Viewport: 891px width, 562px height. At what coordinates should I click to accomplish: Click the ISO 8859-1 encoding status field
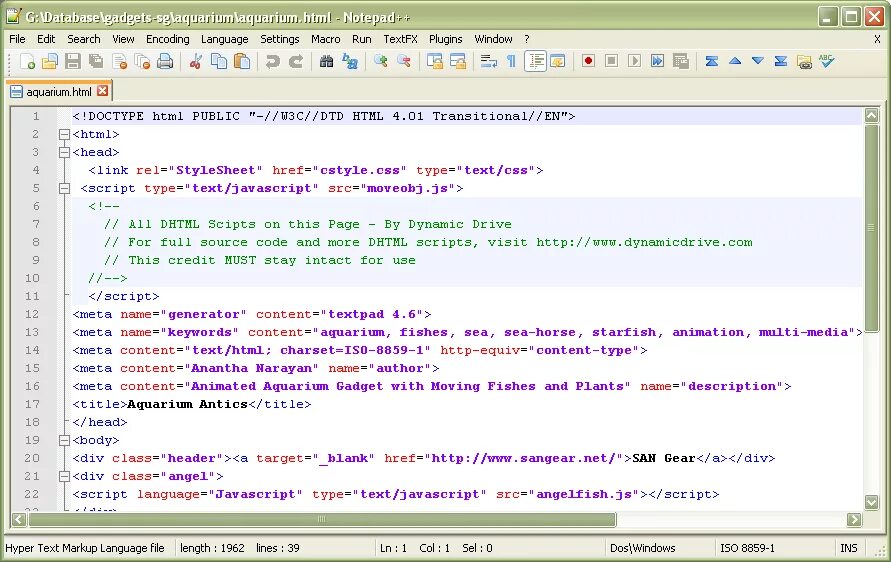747,548
